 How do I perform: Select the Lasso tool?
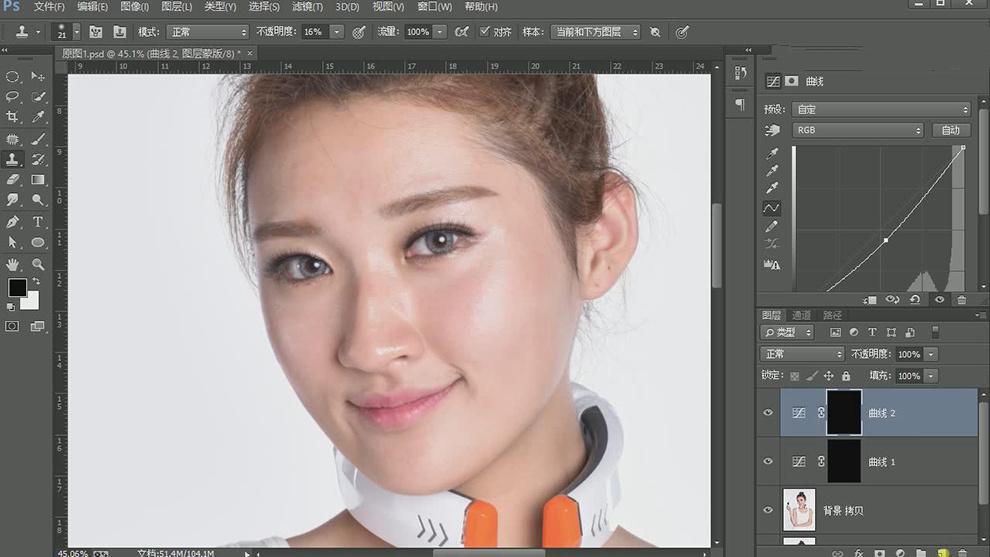click(13, 97)
